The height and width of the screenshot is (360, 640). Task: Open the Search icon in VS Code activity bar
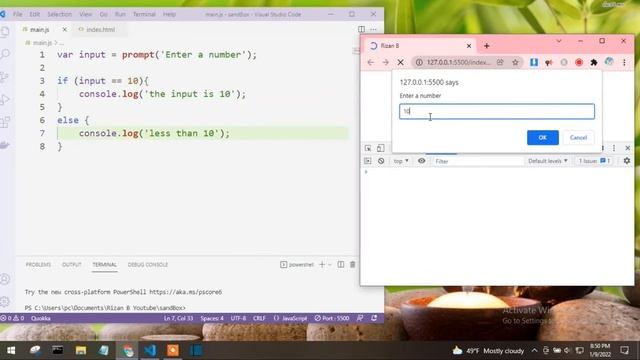point(5,54)
